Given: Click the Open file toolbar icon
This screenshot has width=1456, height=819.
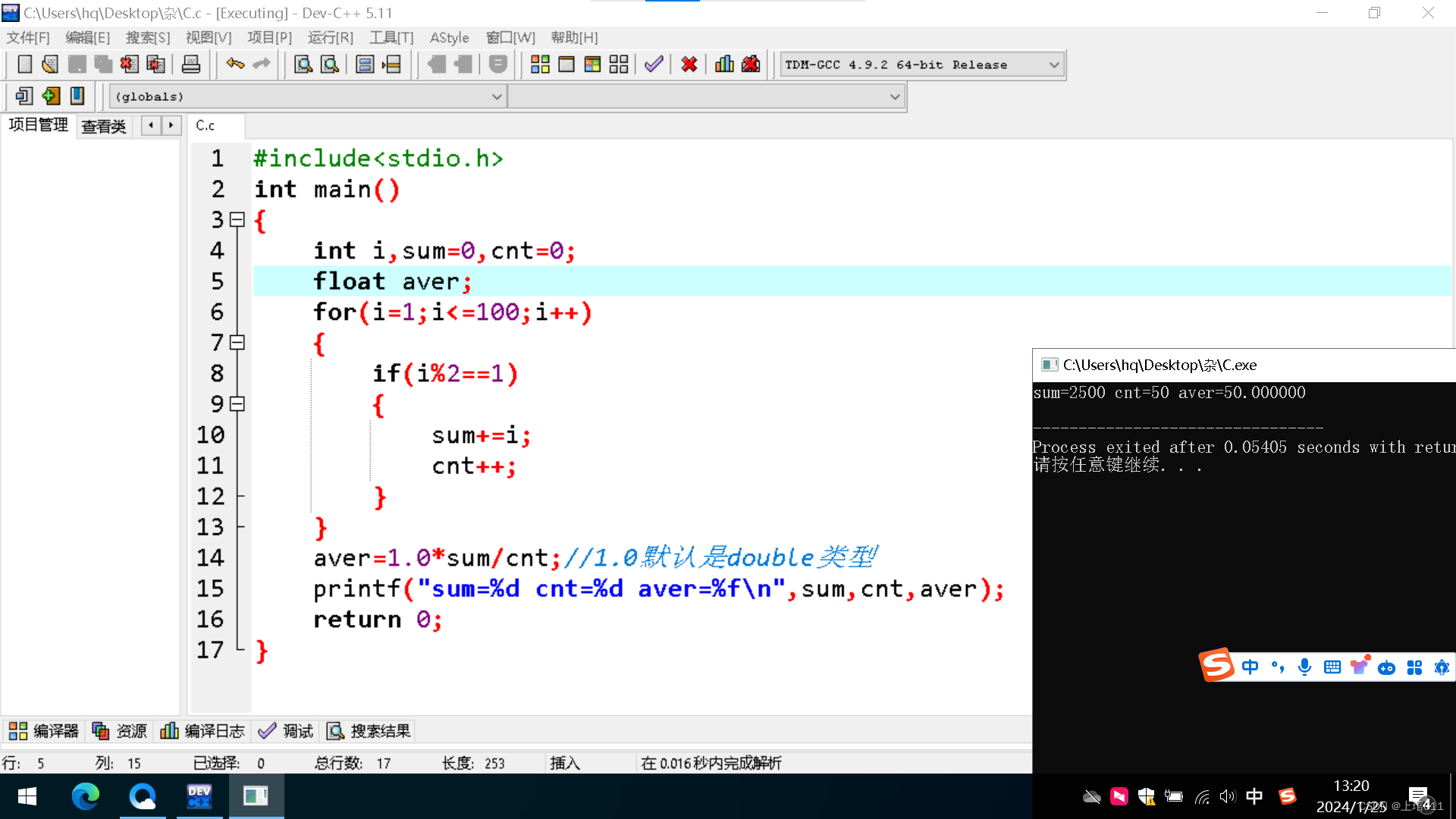Looking at the screenshot, I should [50, 64].
